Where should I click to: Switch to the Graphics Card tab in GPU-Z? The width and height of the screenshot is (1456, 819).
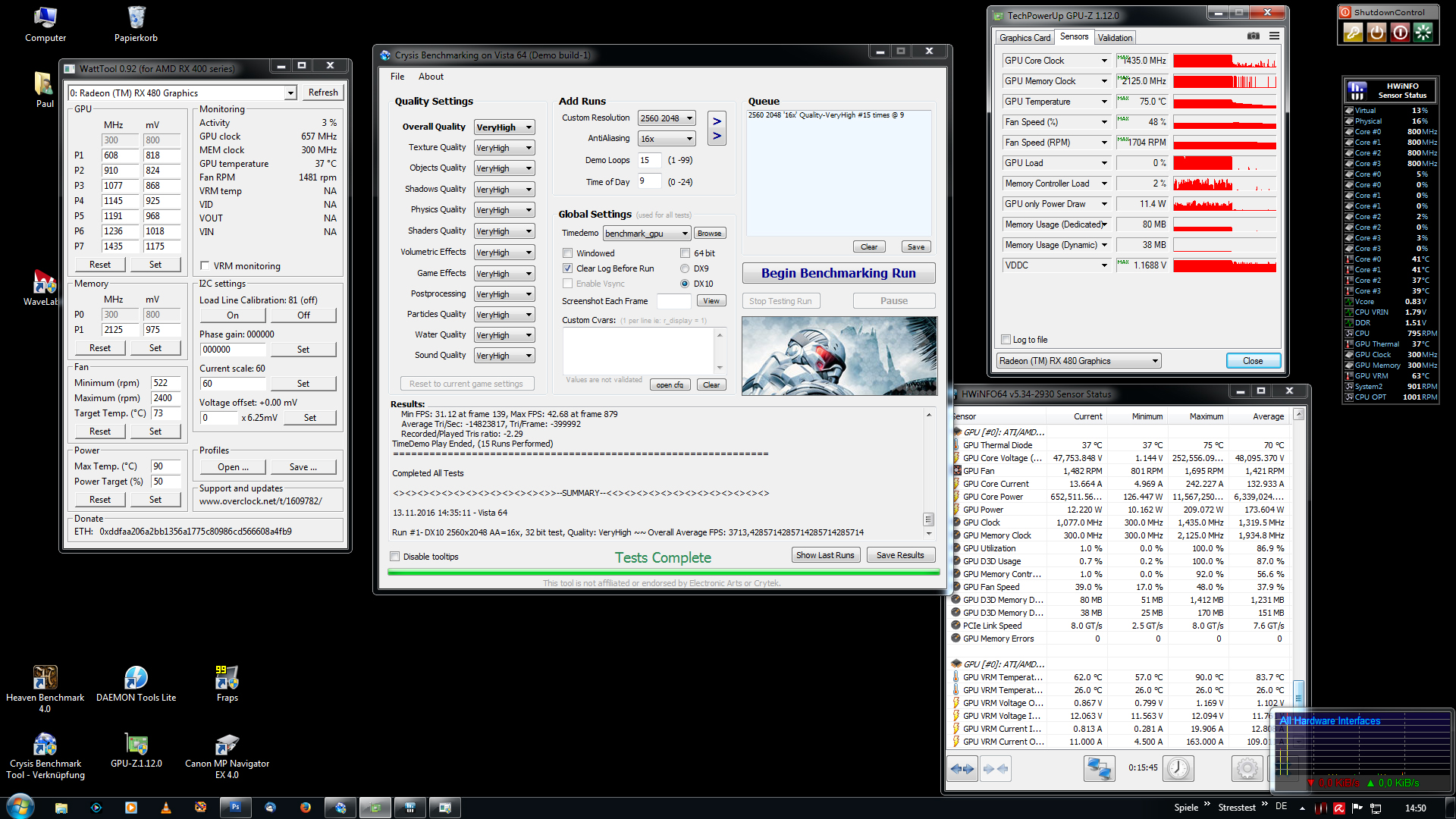pos(1025,37)
